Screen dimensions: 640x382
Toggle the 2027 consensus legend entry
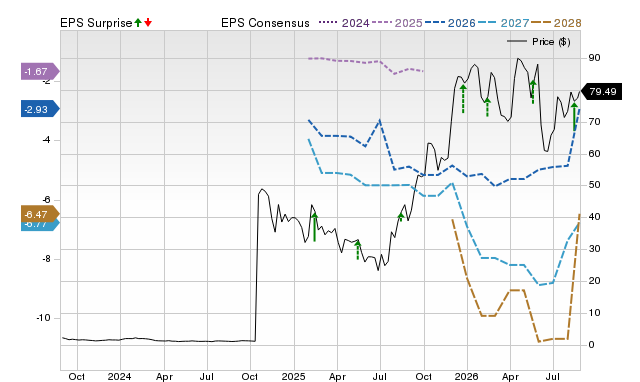[503, 23]
